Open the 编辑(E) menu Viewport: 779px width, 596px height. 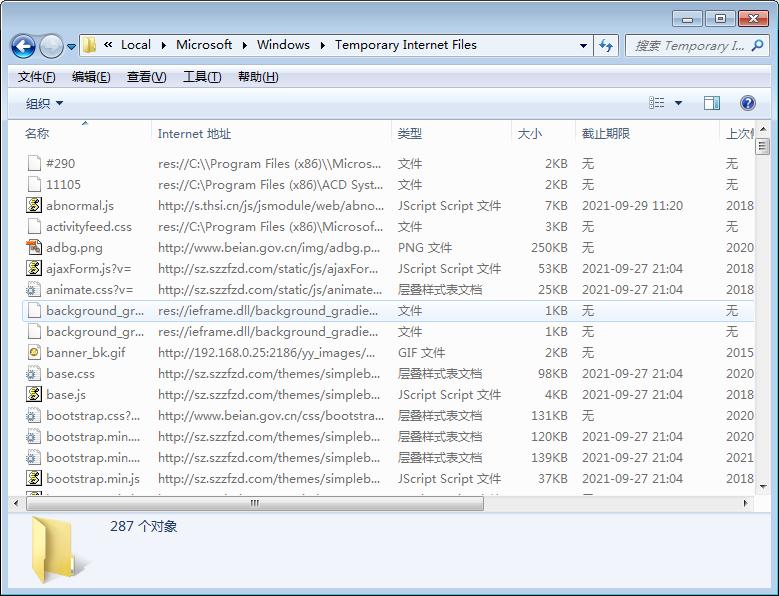click(x=91, y=77)
